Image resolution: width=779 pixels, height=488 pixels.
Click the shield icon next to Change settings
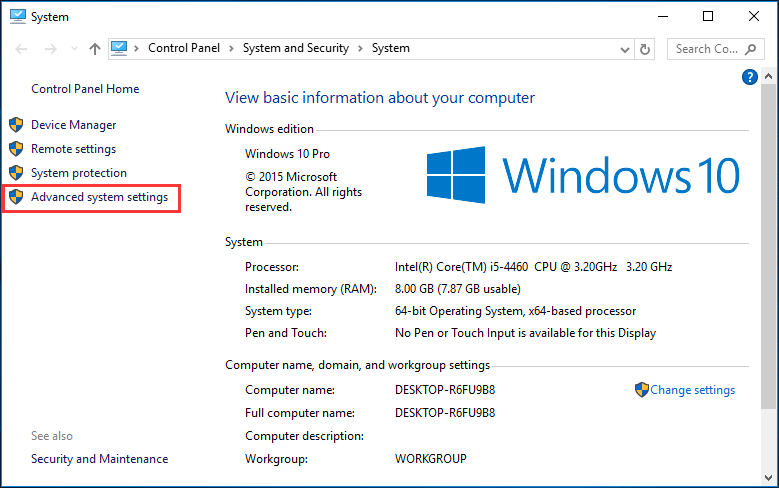coord(642,390)
